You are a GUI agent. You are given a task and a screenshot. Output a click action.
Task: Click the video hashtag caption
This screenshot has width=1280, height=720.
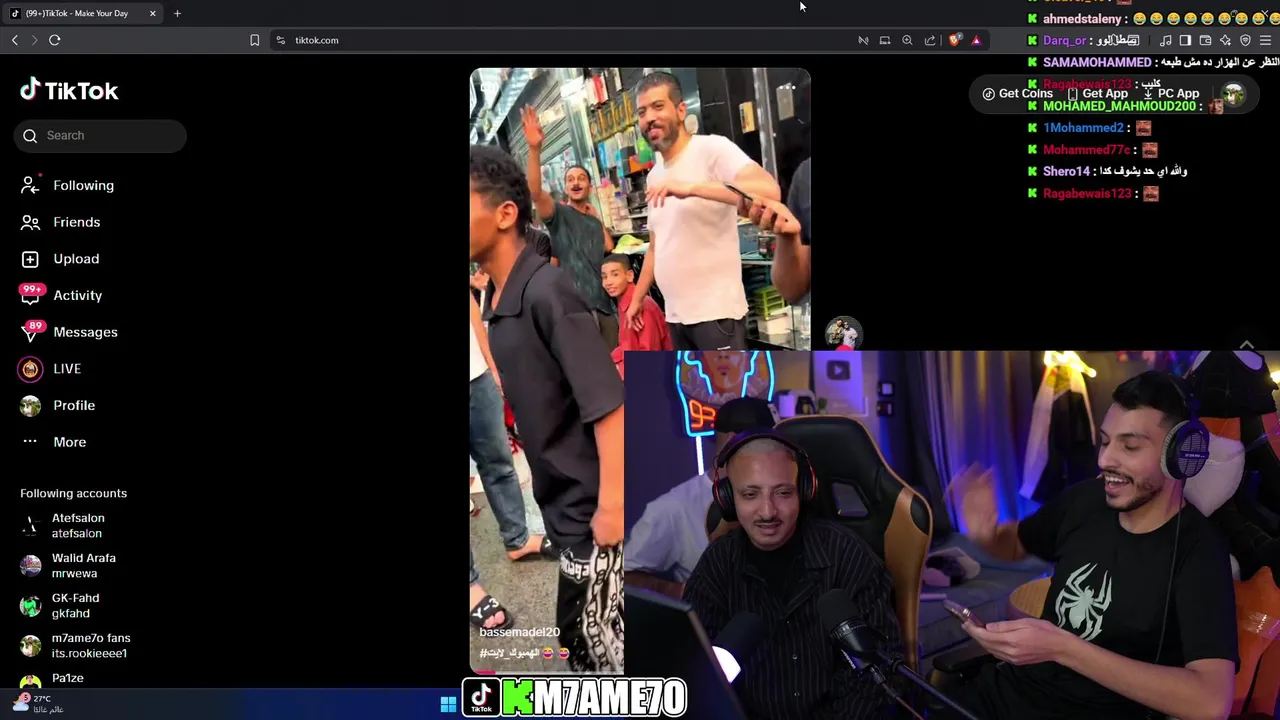coord(524,653)
